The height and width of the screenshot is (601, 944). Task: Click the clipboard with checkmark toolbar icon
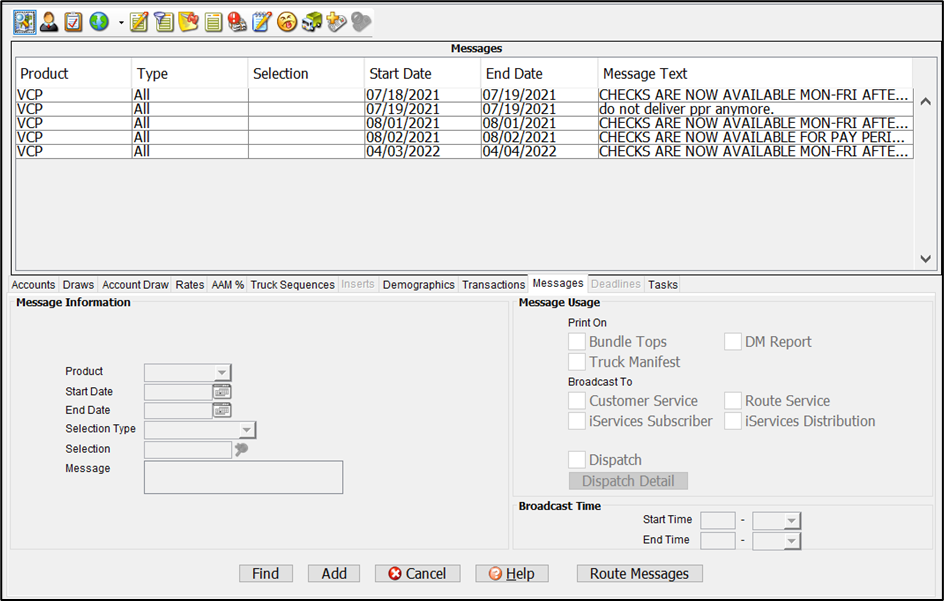(73, 21)
